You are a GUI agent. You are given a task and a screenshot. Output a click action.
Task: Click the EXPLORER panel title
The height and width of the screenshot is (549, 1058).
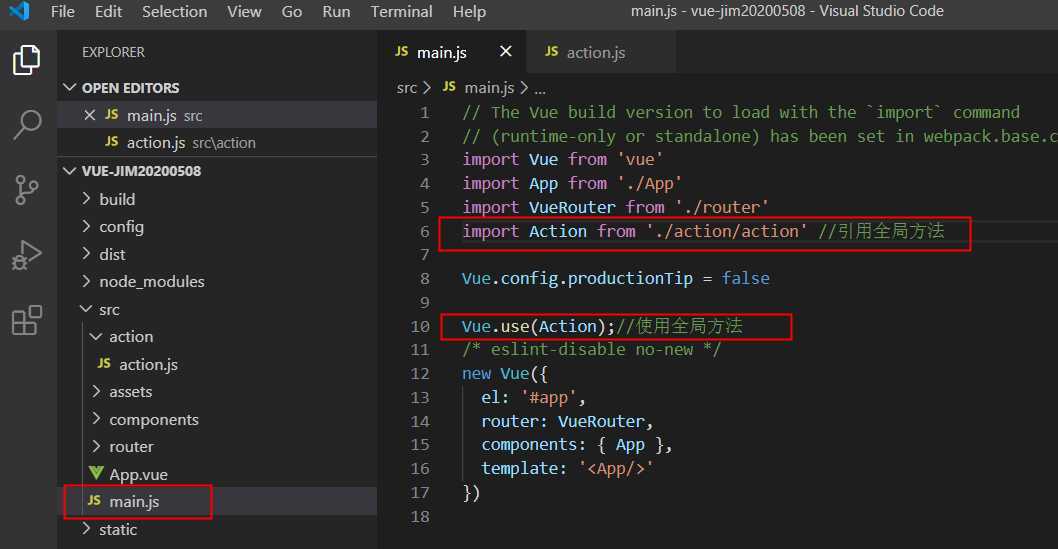pos(113,52)
